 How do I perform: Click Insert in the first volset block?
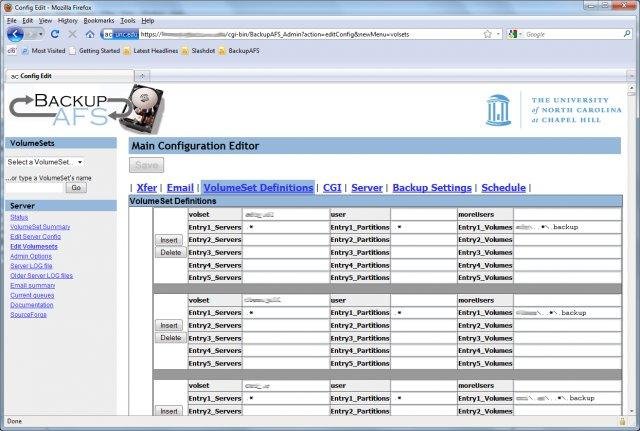[169, 240]
